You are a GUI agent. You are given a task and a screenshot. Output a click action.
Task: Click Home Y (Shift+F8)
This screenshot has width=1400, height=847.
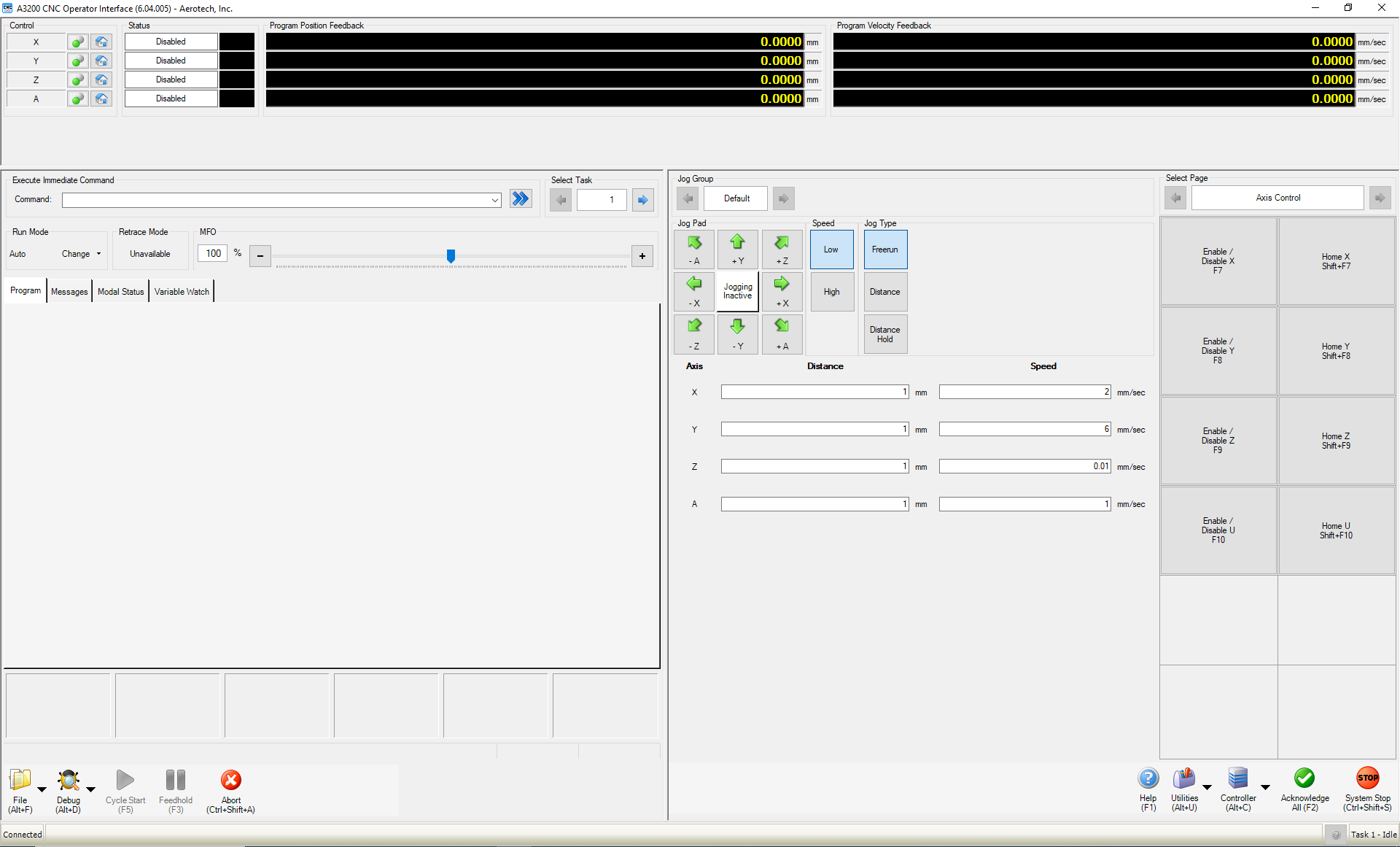[1337, 351]
